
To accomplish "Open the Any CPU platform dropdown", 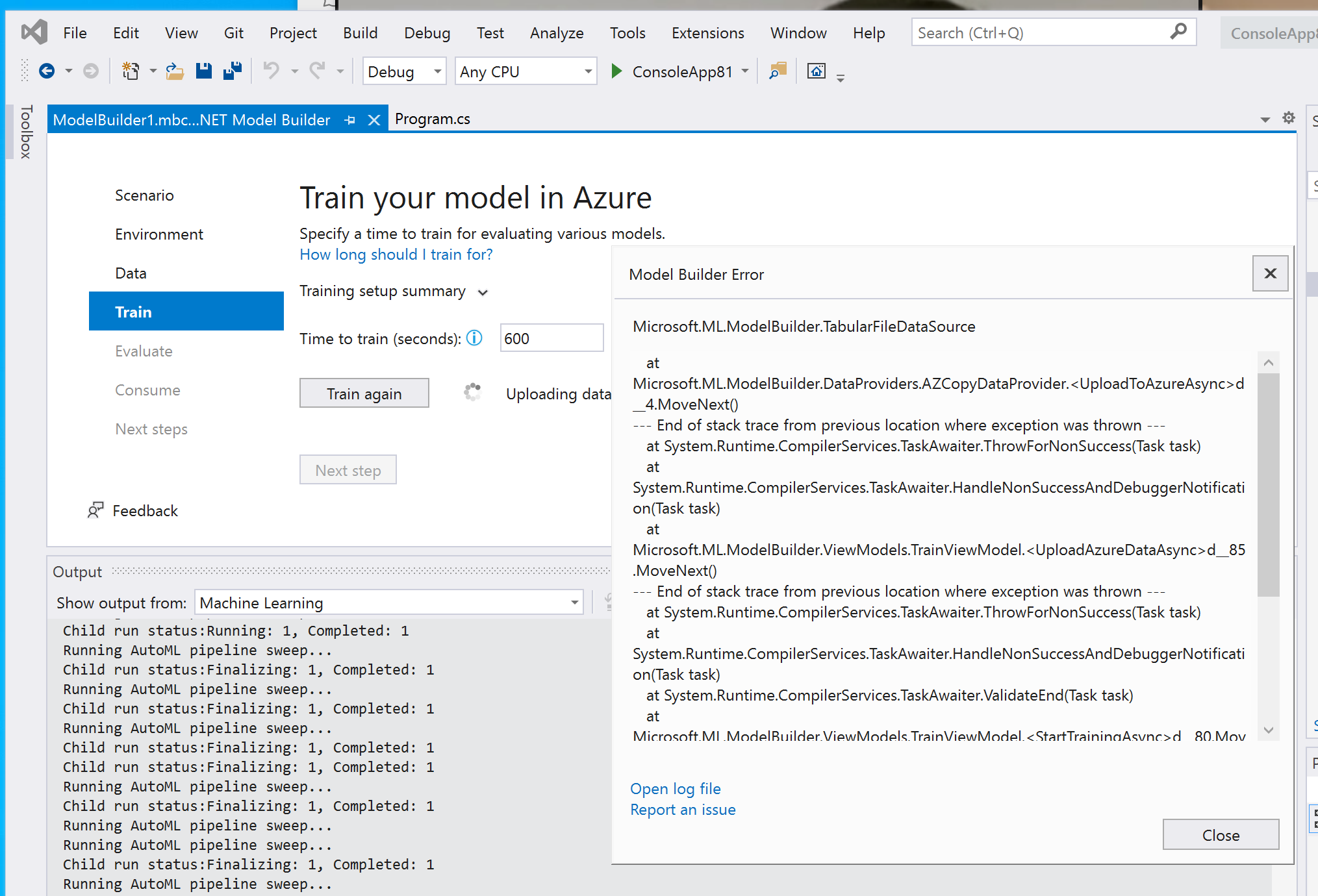I will [x=526, y=71].
